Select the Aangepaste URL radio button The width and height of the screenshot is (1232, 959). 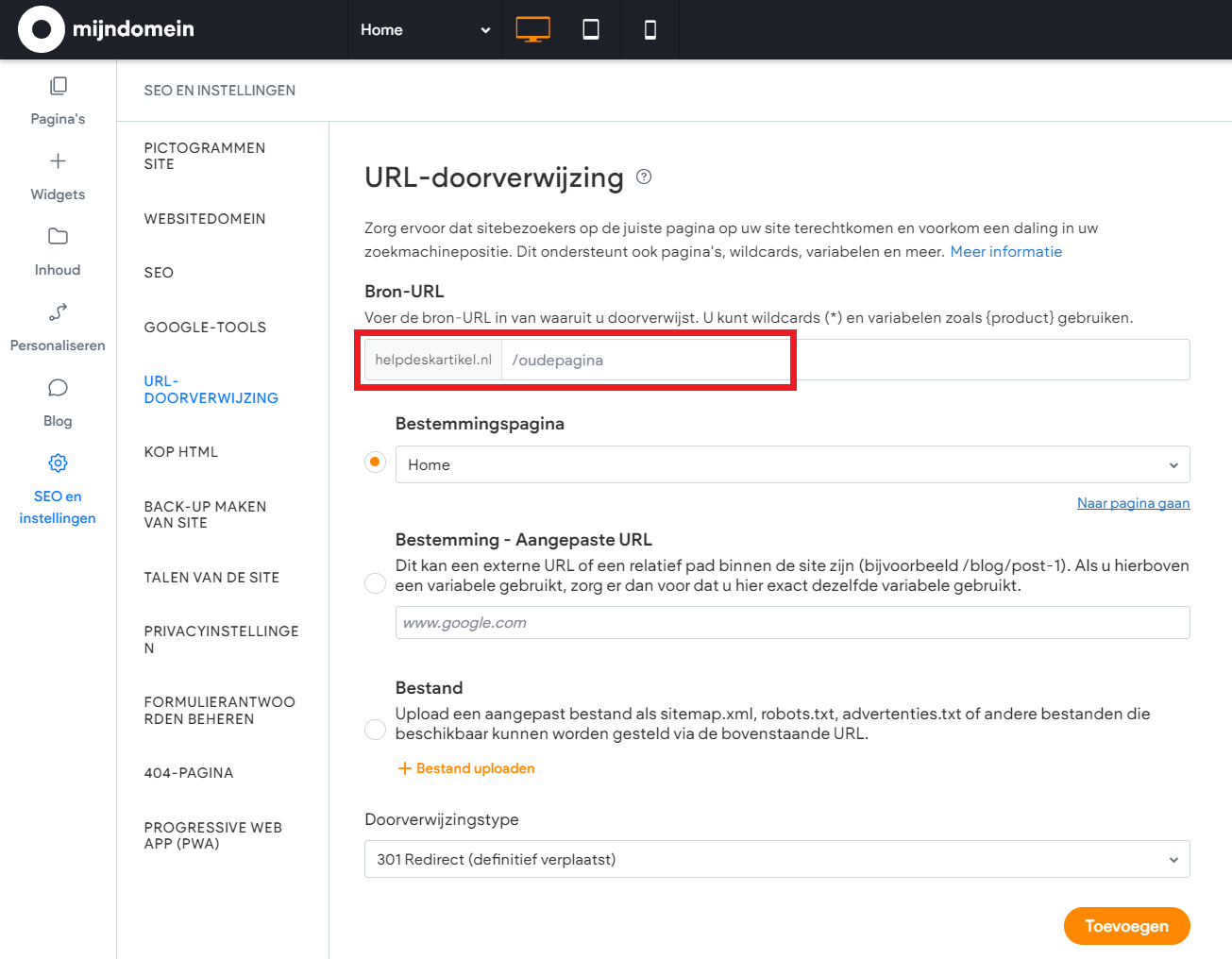375,583
